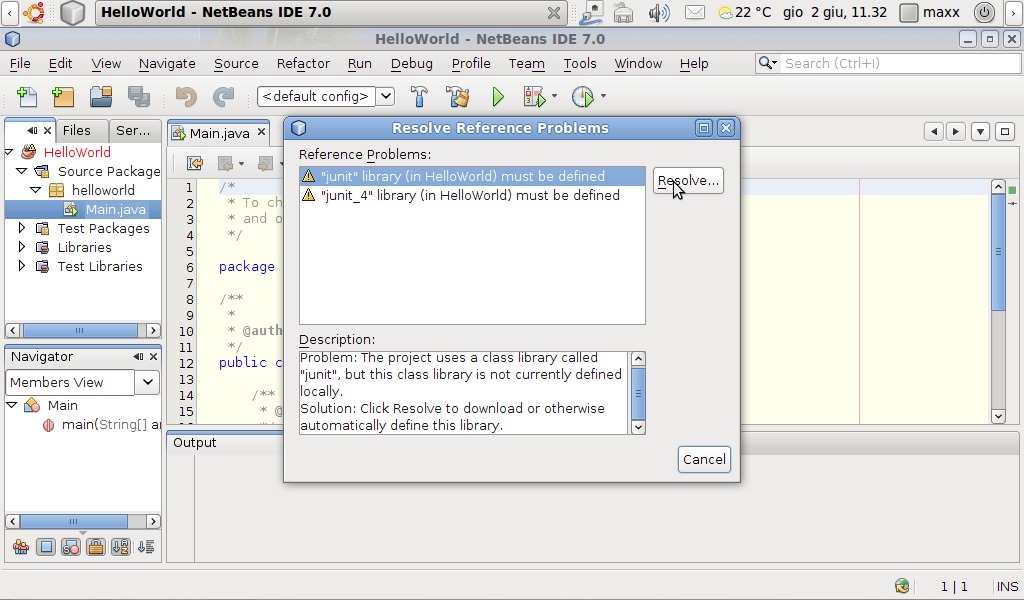Run the project with the green play icon

pyautogui.click(x=498, y=97)
